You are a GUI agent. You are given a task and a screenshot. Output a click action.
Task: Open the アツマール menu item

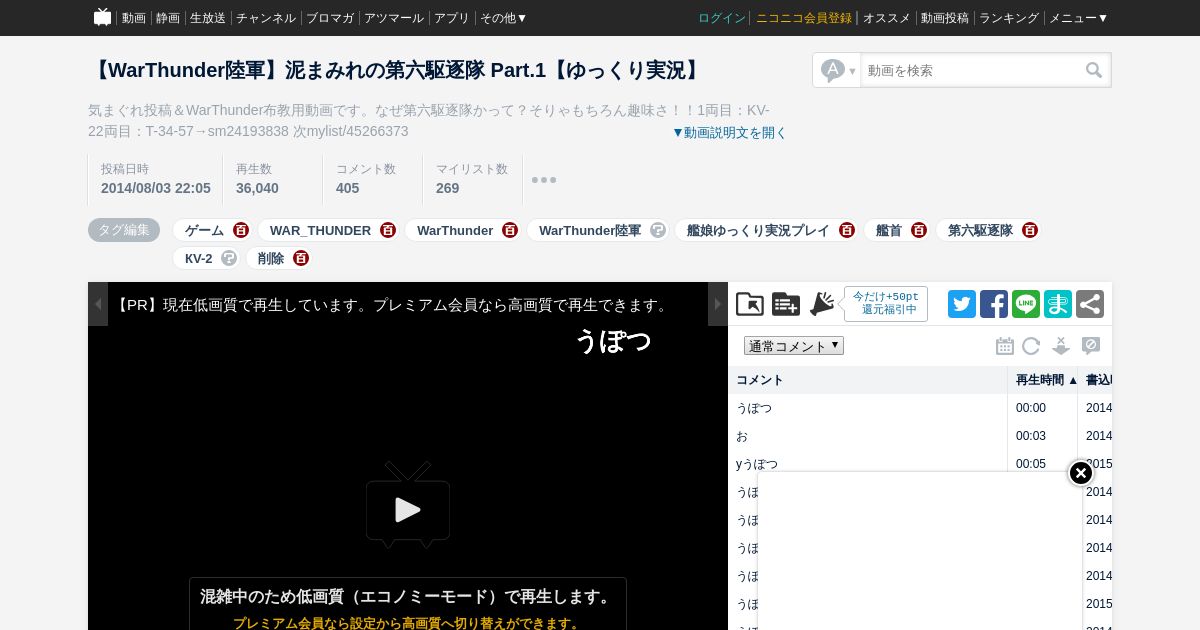(394, 18)
